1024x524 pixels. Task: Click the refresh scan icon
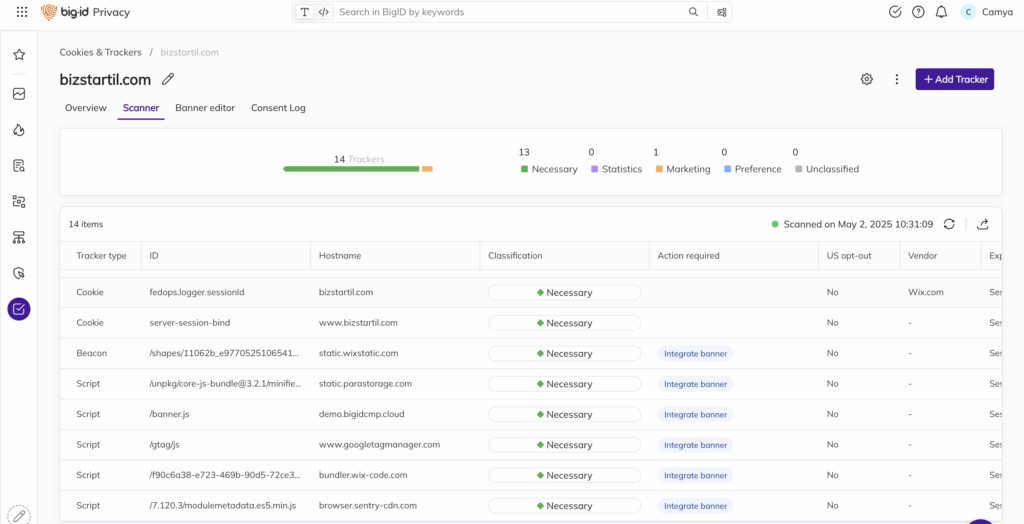coord(949,224)
